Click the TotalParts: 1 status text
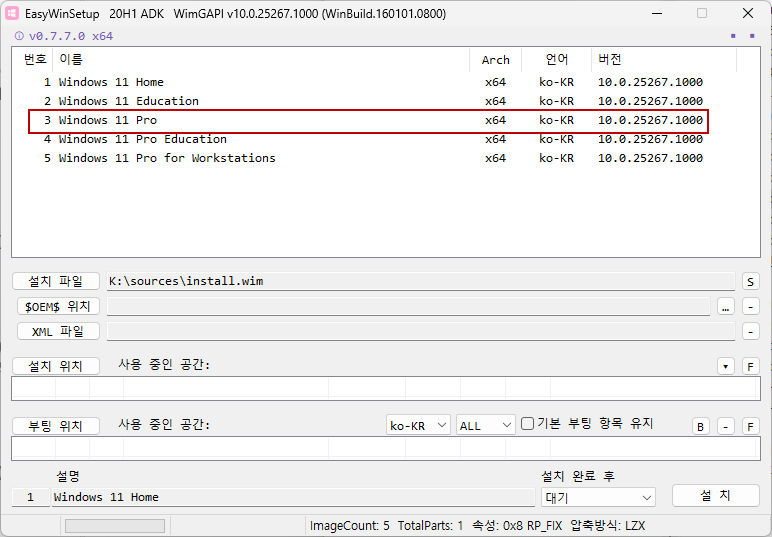772x537 pixels. click(430, 526)
